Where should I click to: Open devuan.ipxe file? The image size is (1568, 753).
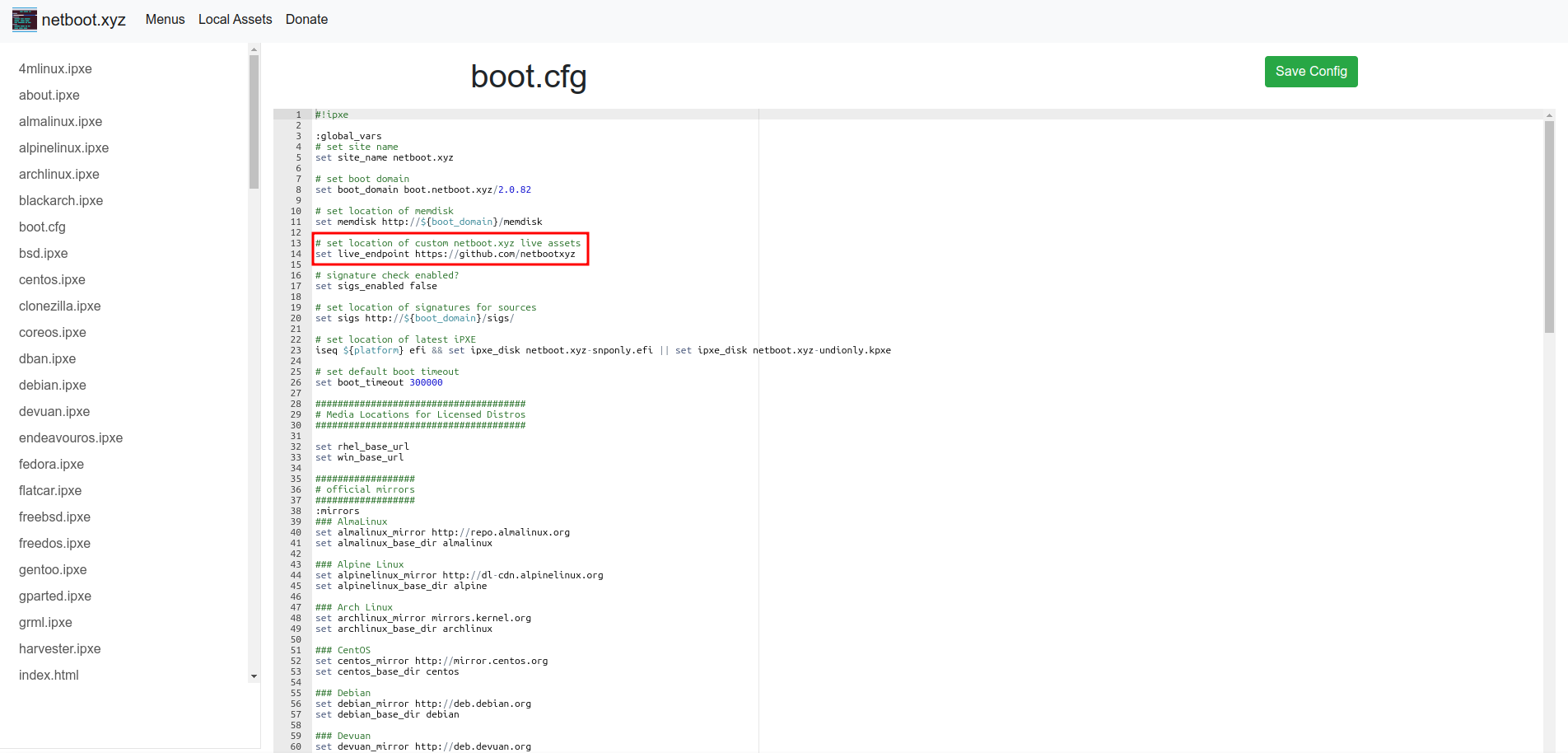point(54,411)
